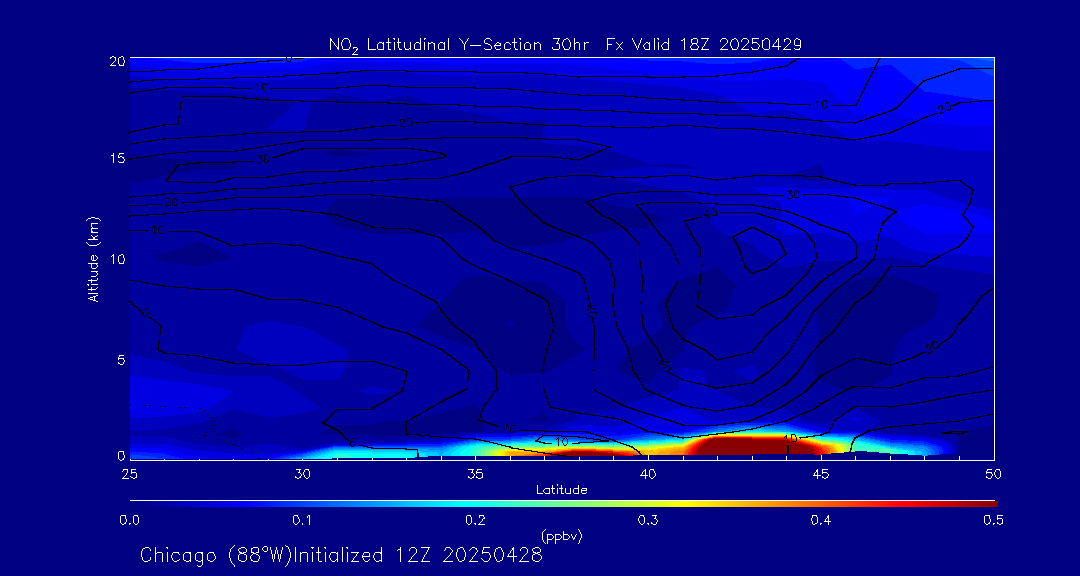This screenshot has width=1080, height=576.
Task: Click the plot title "NO2 Latitudinal Y-Section 30hr Fx Valid 18Z 20250429"
Action: tap(565, 45)
